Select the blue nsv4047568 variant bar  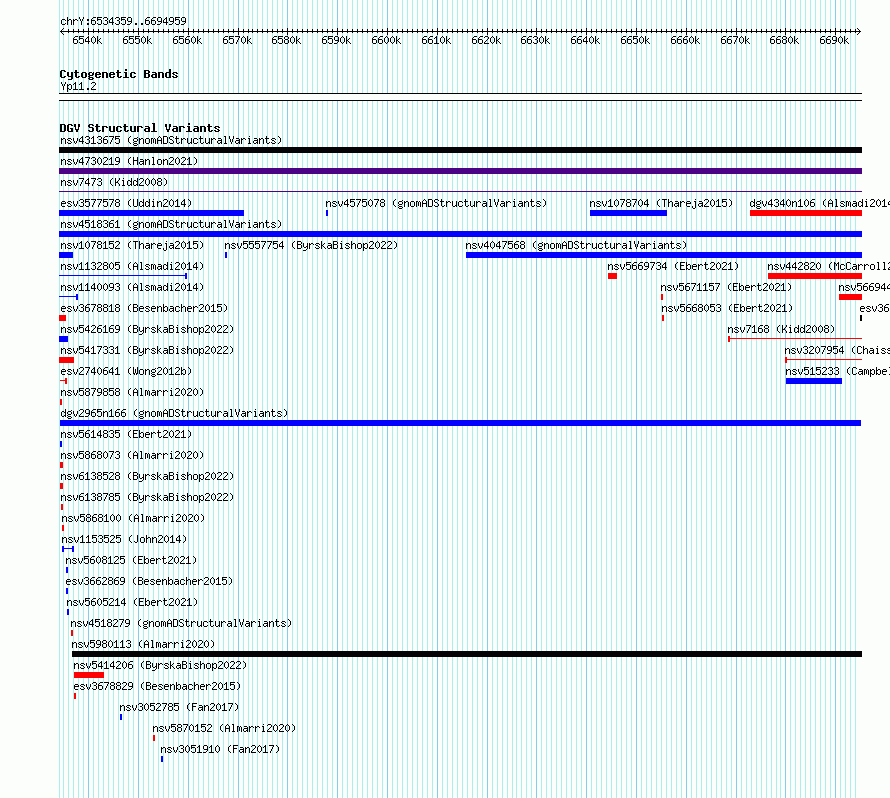[664, 255]
